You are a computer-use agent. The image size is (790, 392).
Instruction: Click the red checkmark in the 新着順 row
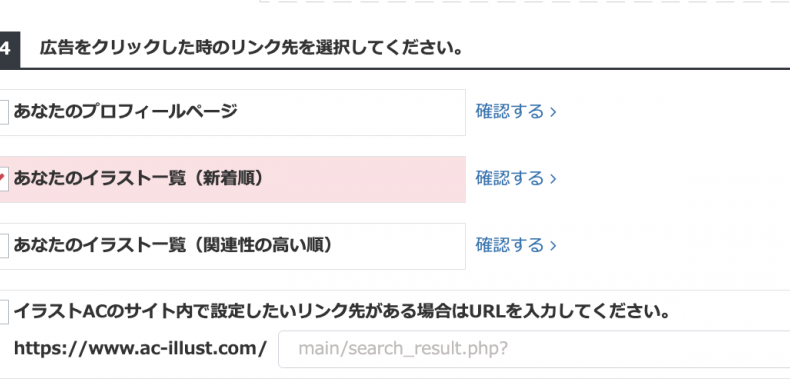[x=2, y=177]
